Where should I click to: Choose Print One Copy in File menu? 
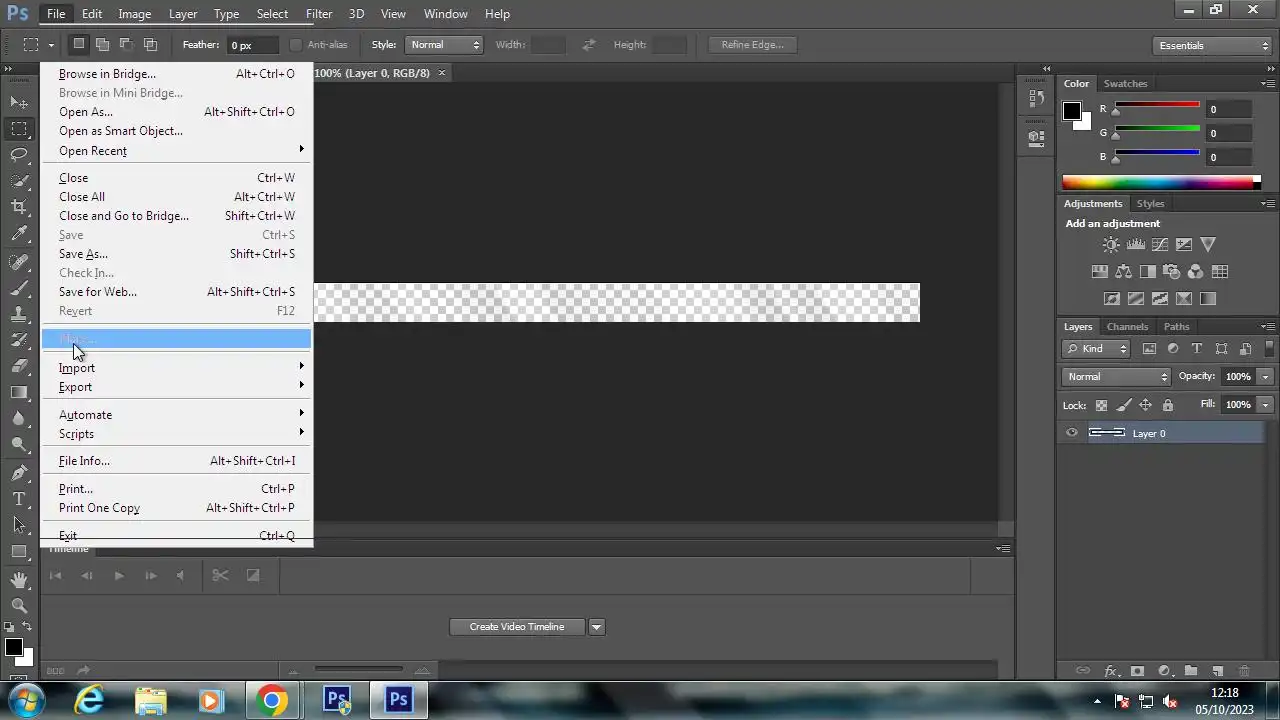point(177,508)
